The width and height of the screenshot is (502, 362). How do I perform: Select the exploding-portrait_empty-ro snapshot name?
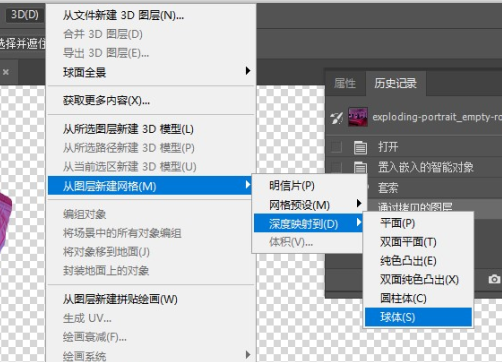coord(437,117)
